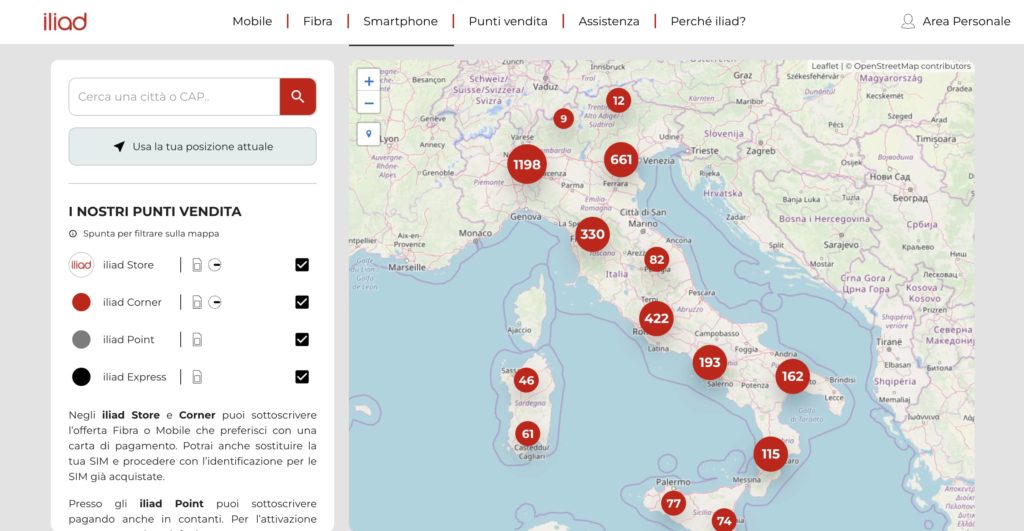
Task: Toggle the iliad Corner checkbox
Action: click(x=302, y=302)
